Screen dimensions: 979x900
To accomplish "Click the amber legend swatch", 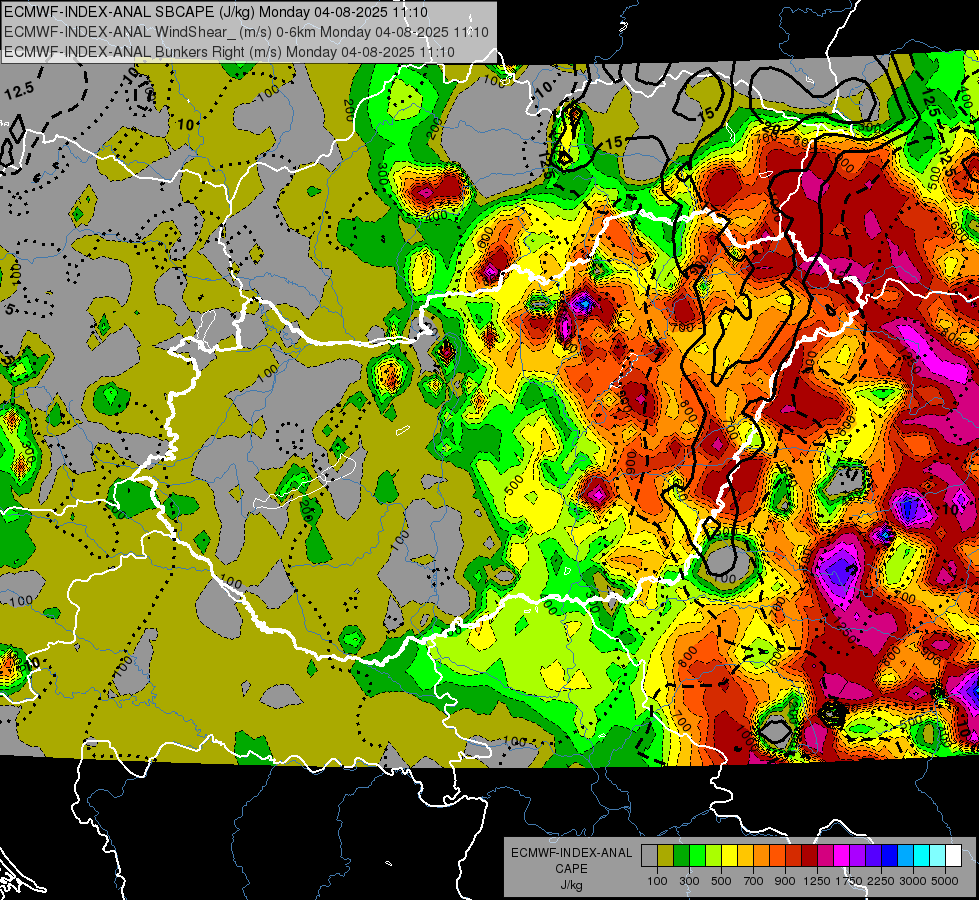I will point(745,855).
